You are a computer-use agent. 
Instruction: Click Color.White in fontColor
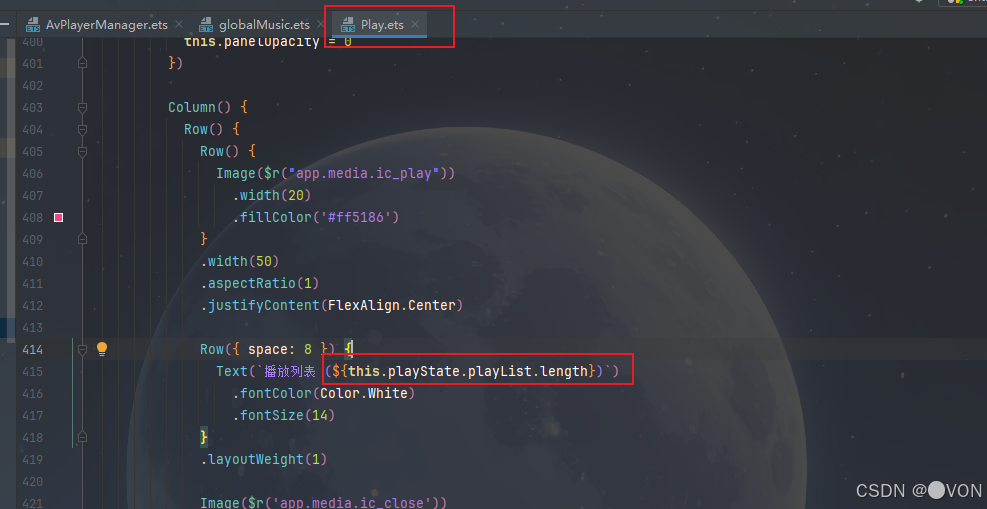click(x=364, y=393)
